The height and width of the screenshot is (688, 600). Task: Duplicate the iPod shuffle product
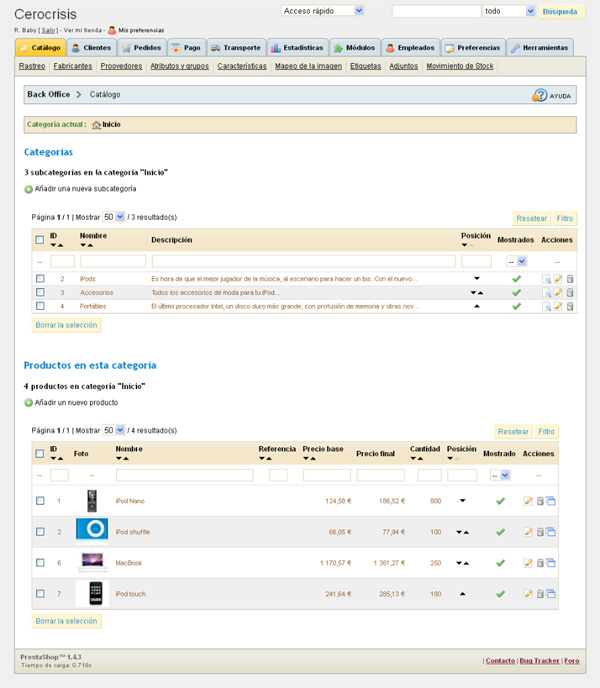point(550,532)
